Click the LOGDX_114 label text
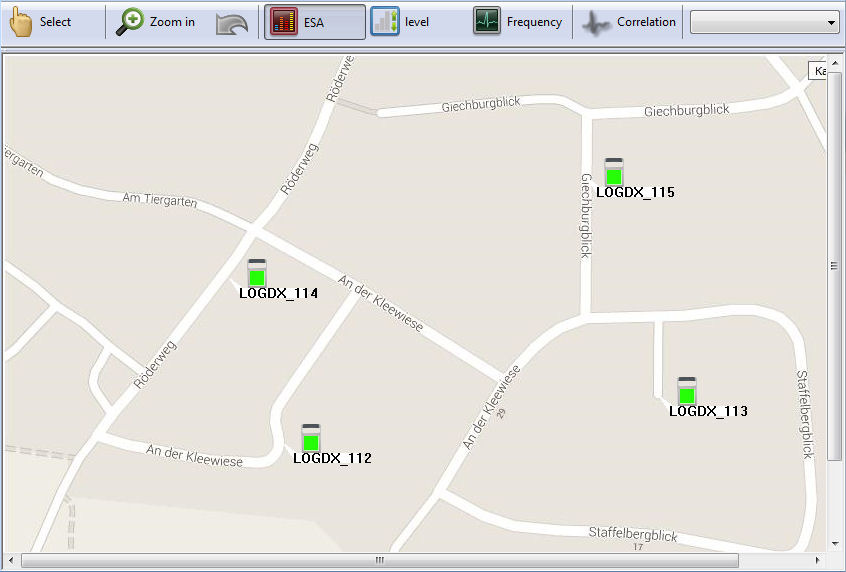 click(278, 293)
